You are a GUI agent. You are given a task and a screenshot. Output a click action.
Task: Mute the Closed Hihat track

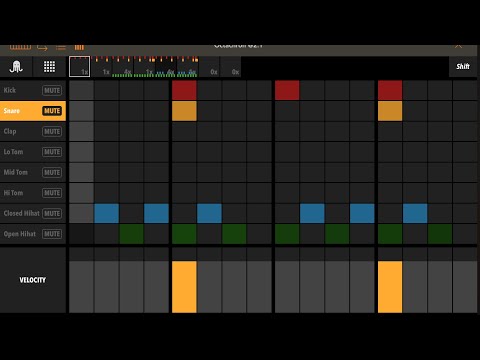(52, 213)
